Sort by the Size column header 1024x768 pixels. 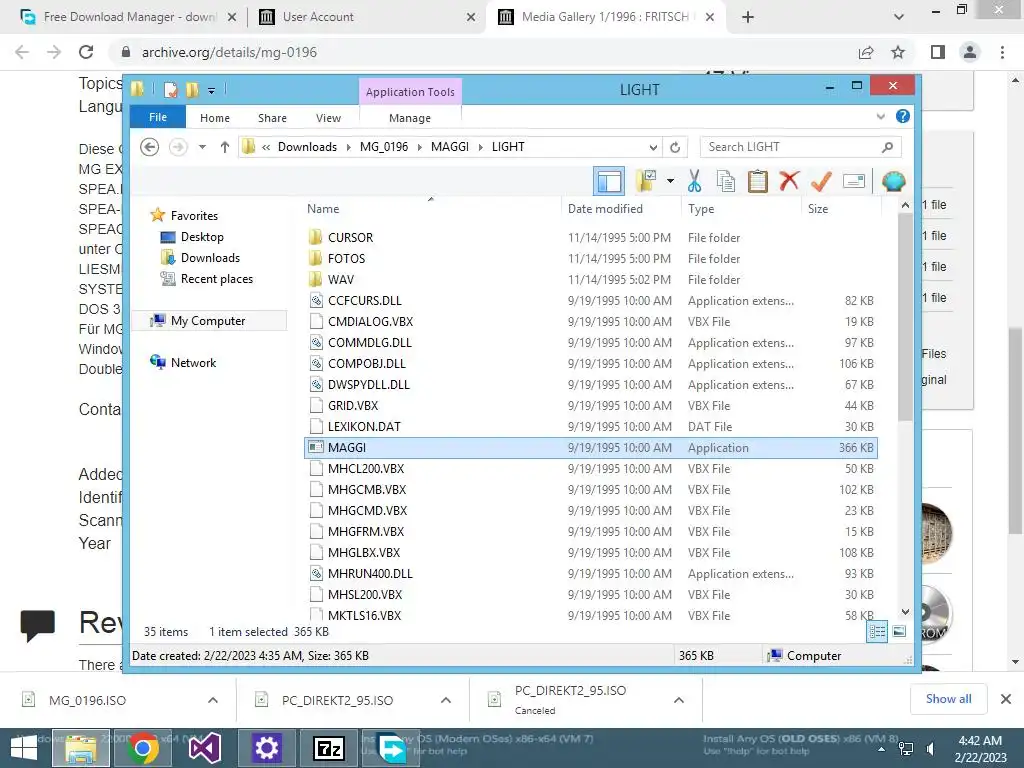tap(840, 208)
